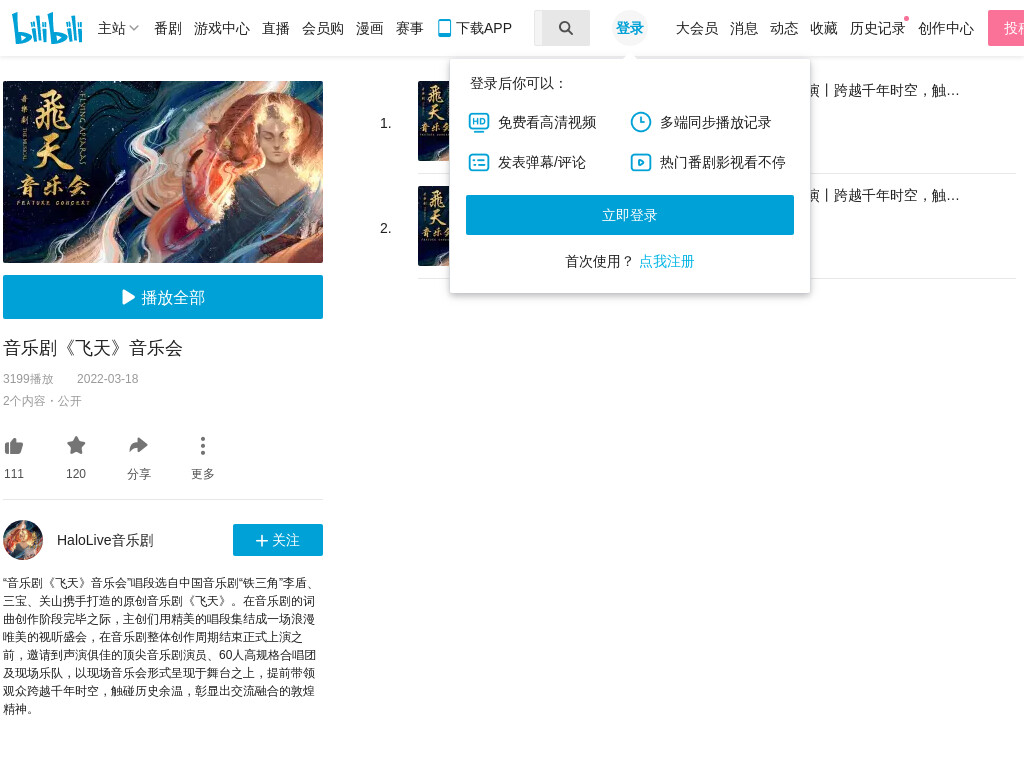The height and width of the screenshot is (768, 1024).
Task: Click 2个内容・公开 text
Action: coord(42,401)
